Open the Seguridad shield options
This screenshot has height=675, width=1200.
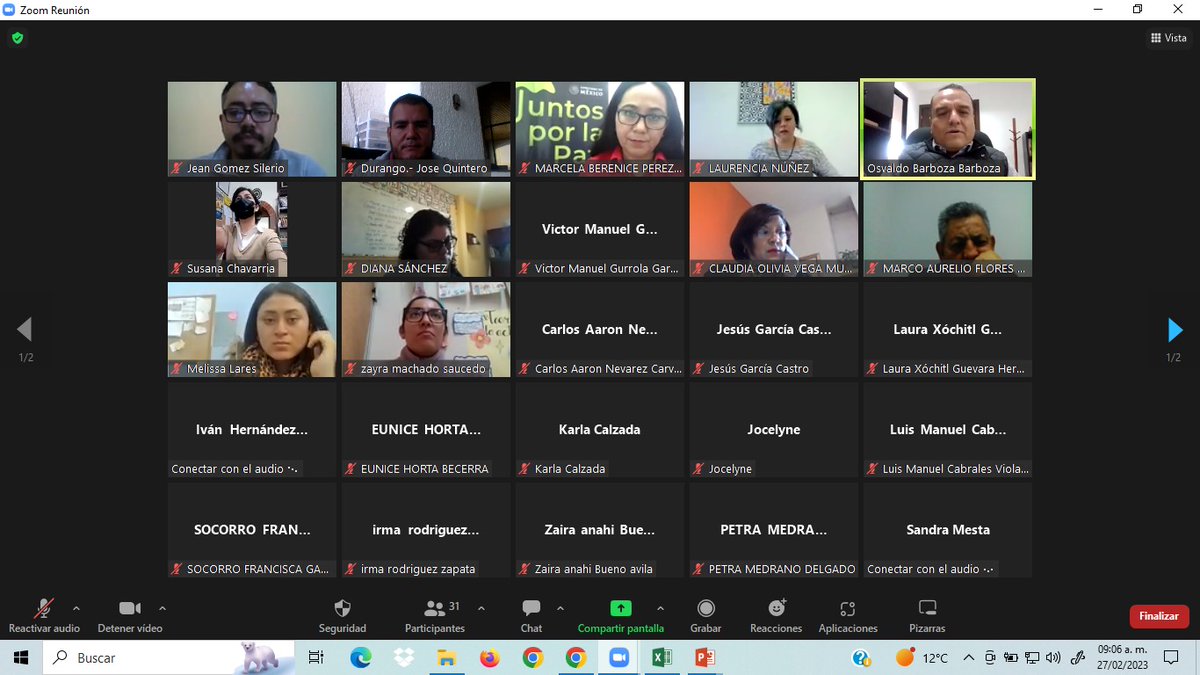342,616
